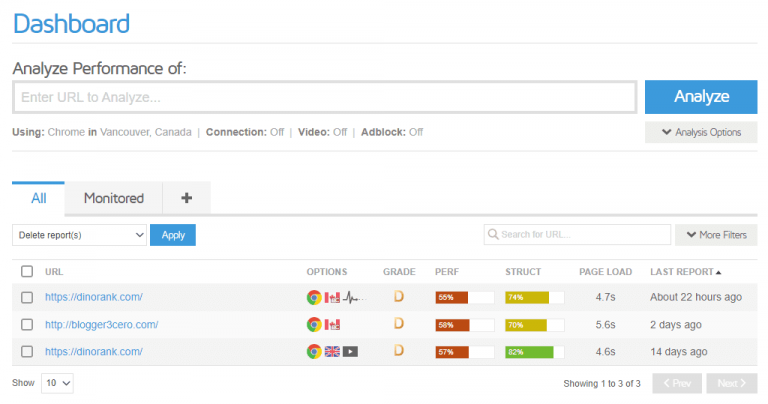Check the box for dinorank.com from 22 hours ago
The height and width of the screenshot is (404, 768).
pos(27,297)
